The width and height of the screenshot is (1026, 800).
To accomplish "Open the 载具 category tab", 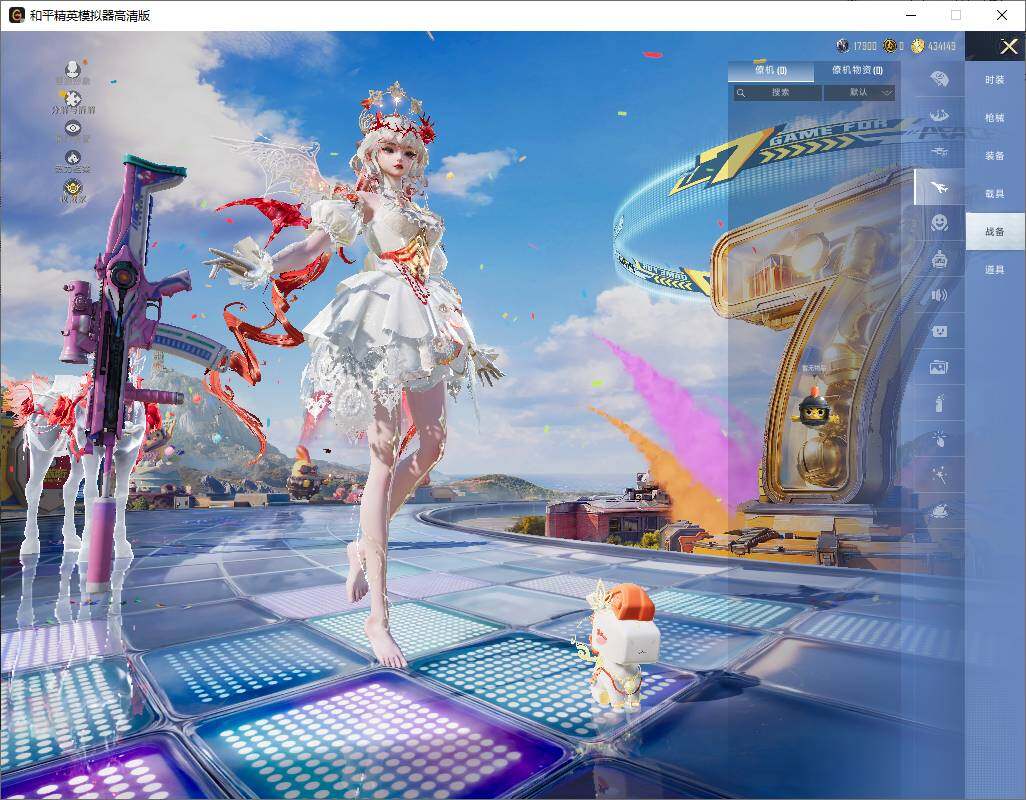I will (x=995, y=194).
